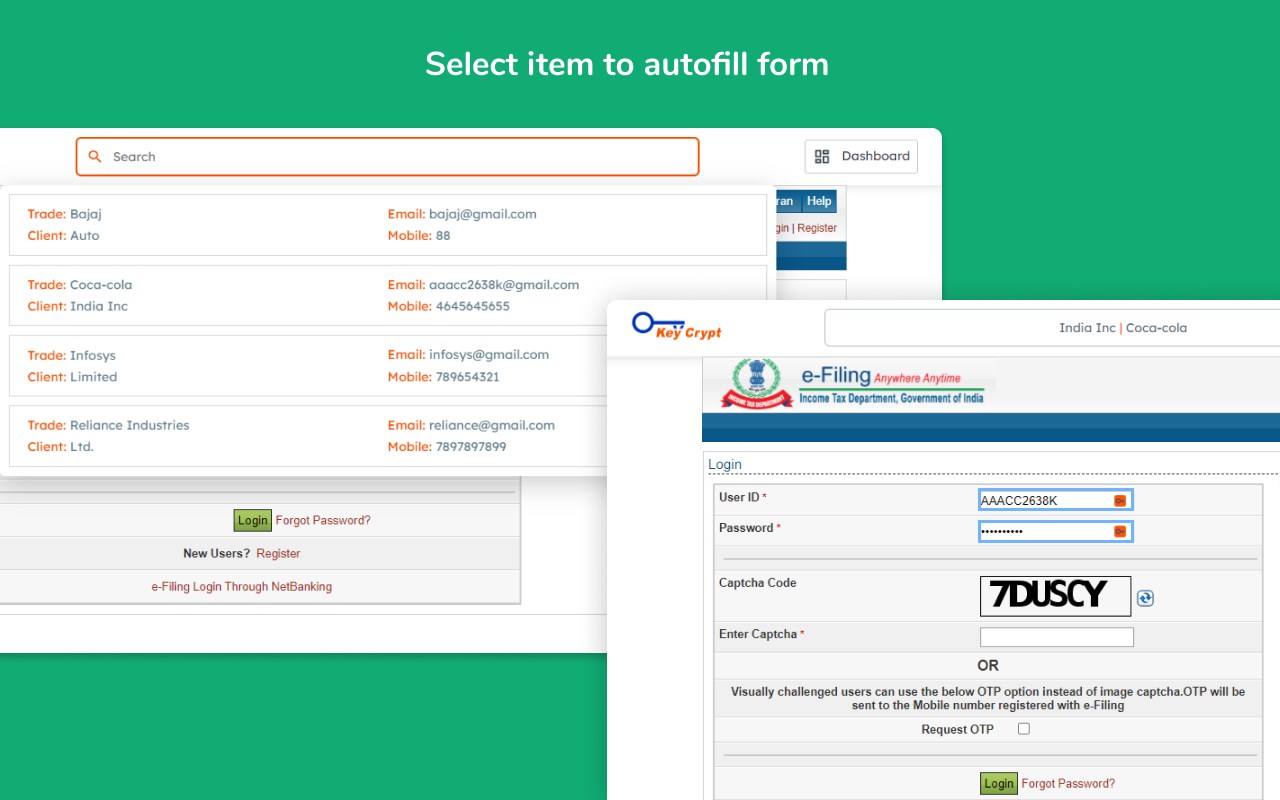Viewport: 1280px width, 800px height.
Task: Select the Bajaj Auto client entry
Action: 388,225
